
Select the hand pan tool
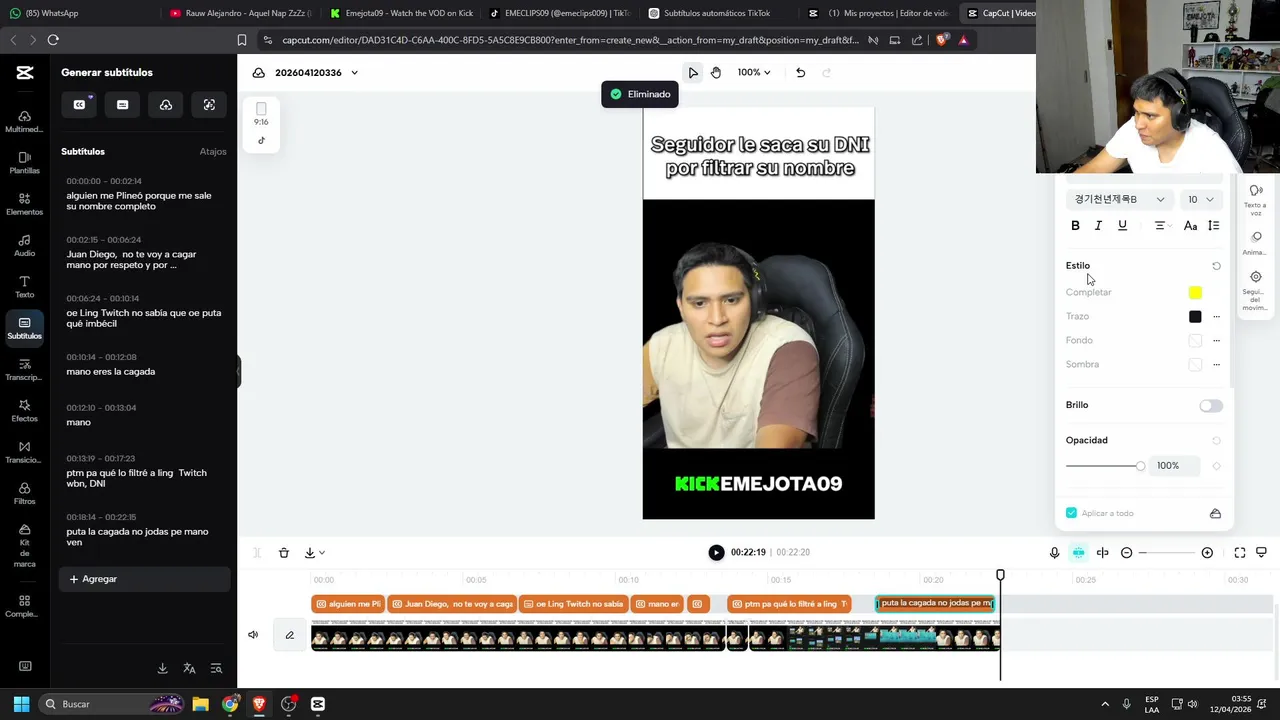click(x=716, y=72)
